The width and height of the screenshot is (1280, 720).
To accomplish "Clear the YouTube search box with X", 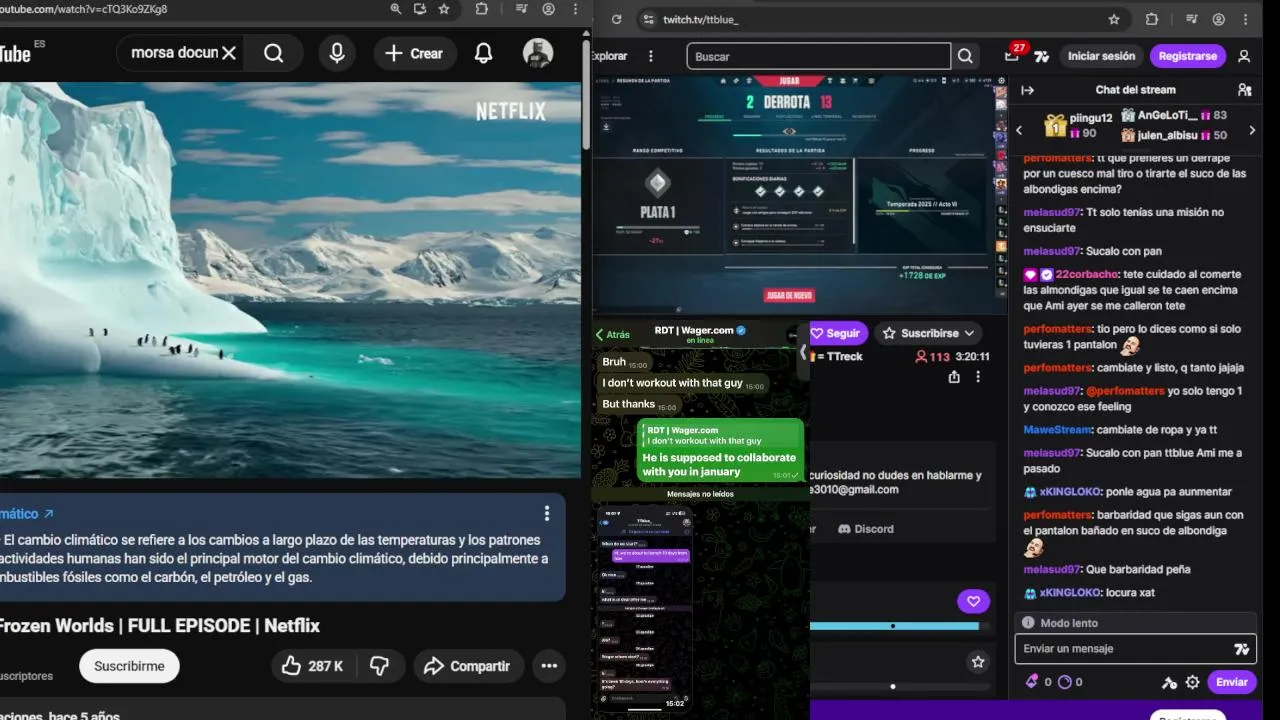I will pyautogui.click(x=229, y=53).
